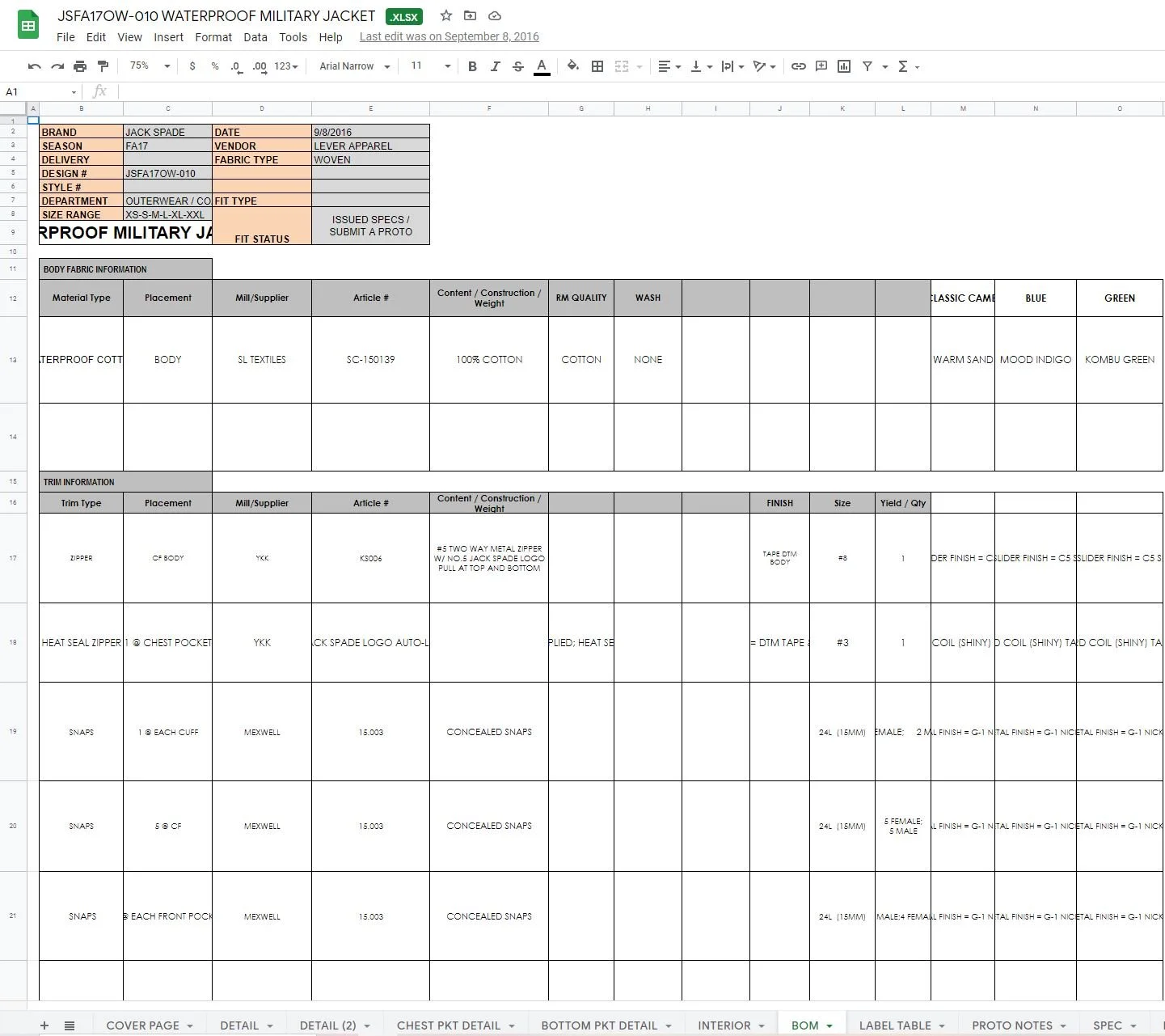Star the document
Image resolution: width=1165 pixels, height=1036 pixels.
446,15
